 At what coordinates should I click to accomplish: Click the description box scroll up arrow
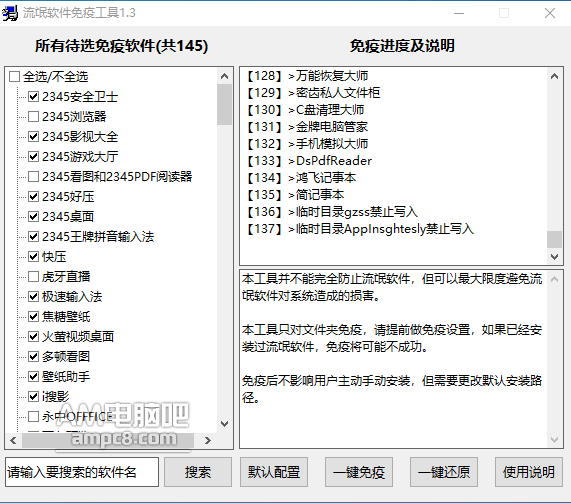554,279
